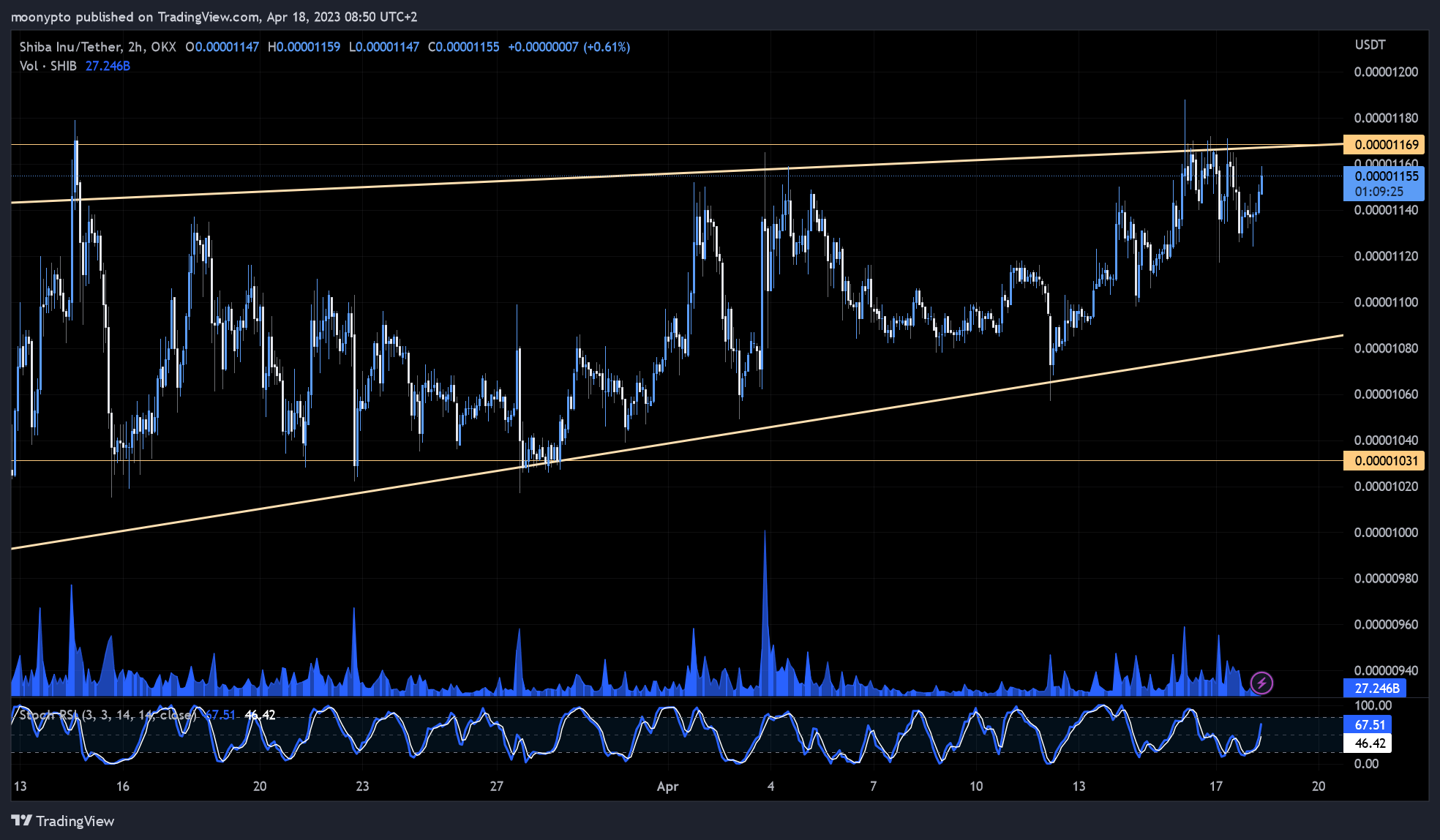
Task: Click the 0.00000960 price scale value
Action: point(1386,624)
